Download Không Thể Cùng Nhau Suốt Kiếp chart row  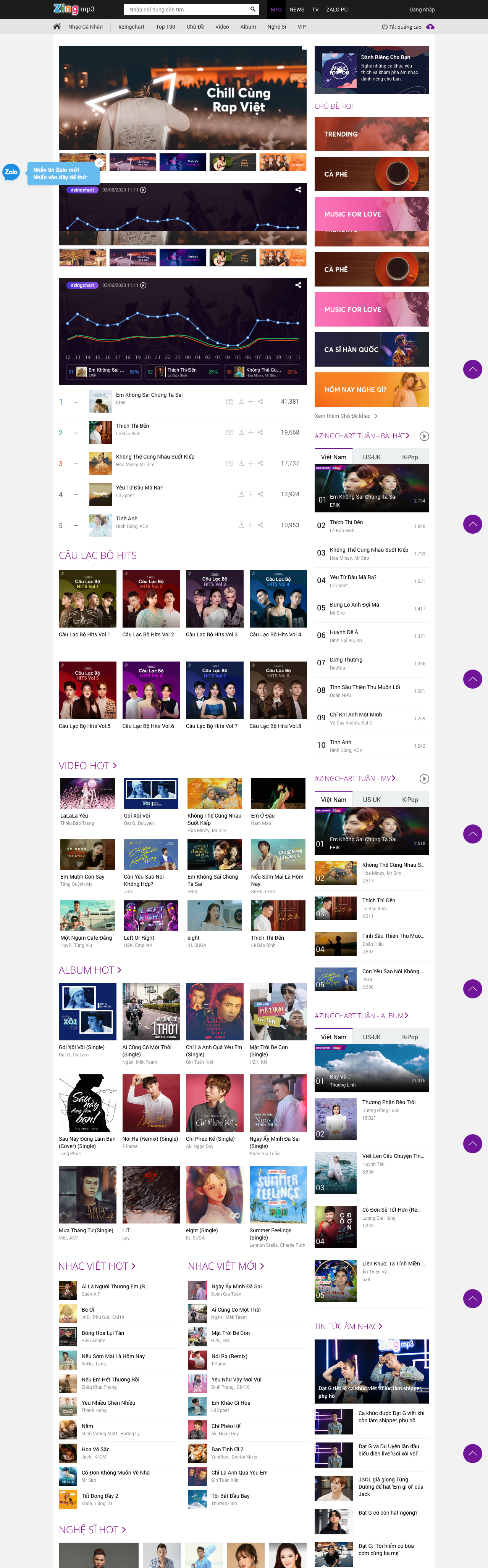coord(241,464)
